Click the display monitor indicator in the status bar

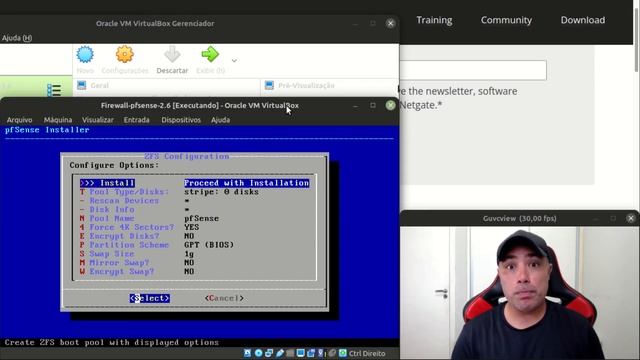[x=300, y=353]
